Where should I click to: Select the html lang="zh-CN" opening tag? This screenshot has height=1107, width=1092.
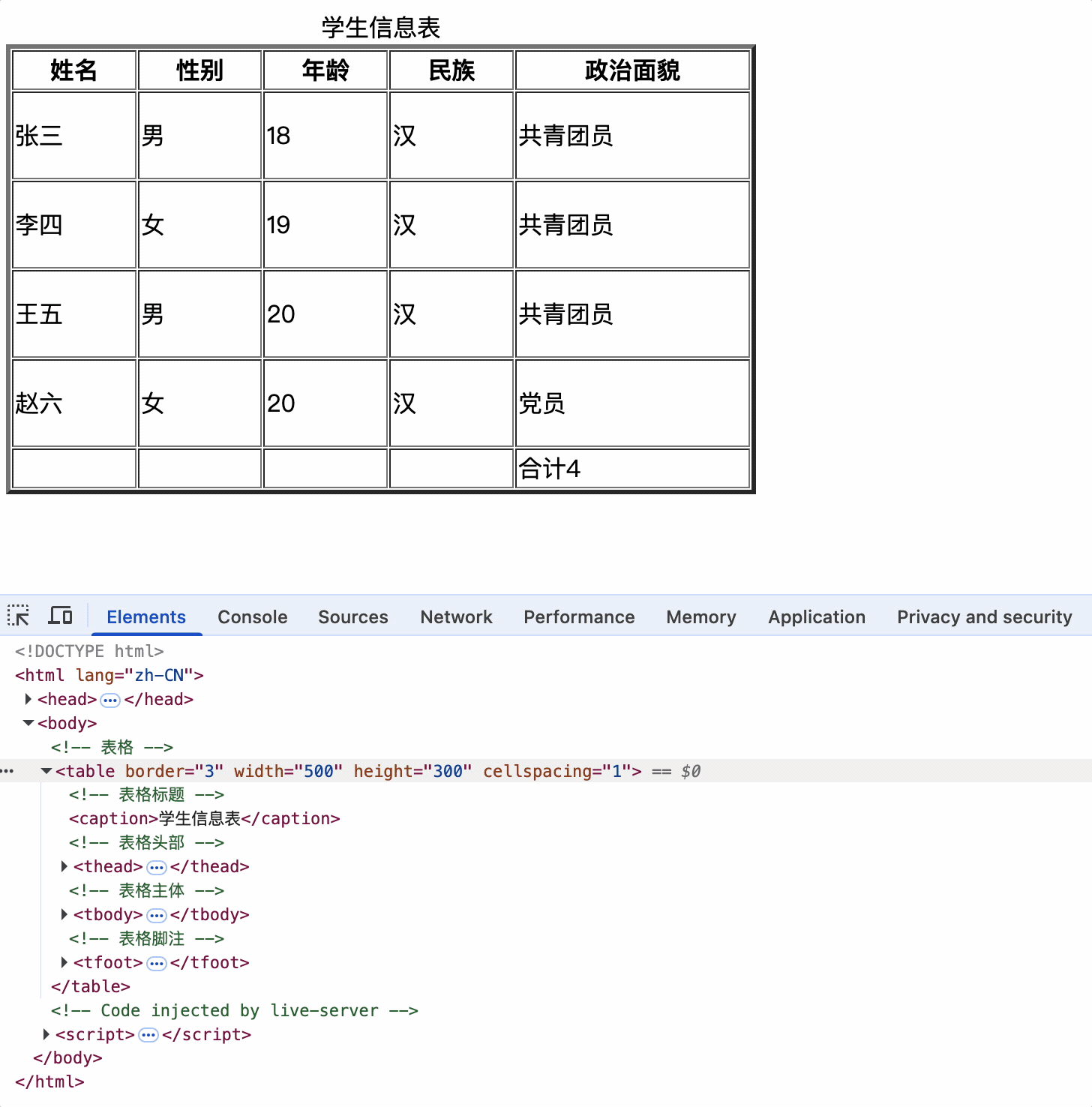coord(109,675)
